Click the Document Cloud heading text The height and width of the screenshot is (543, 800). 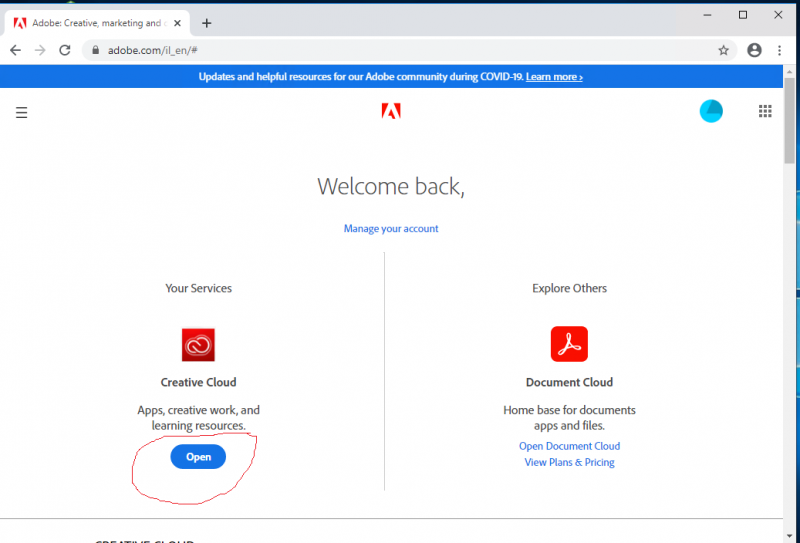click(569, 382)
